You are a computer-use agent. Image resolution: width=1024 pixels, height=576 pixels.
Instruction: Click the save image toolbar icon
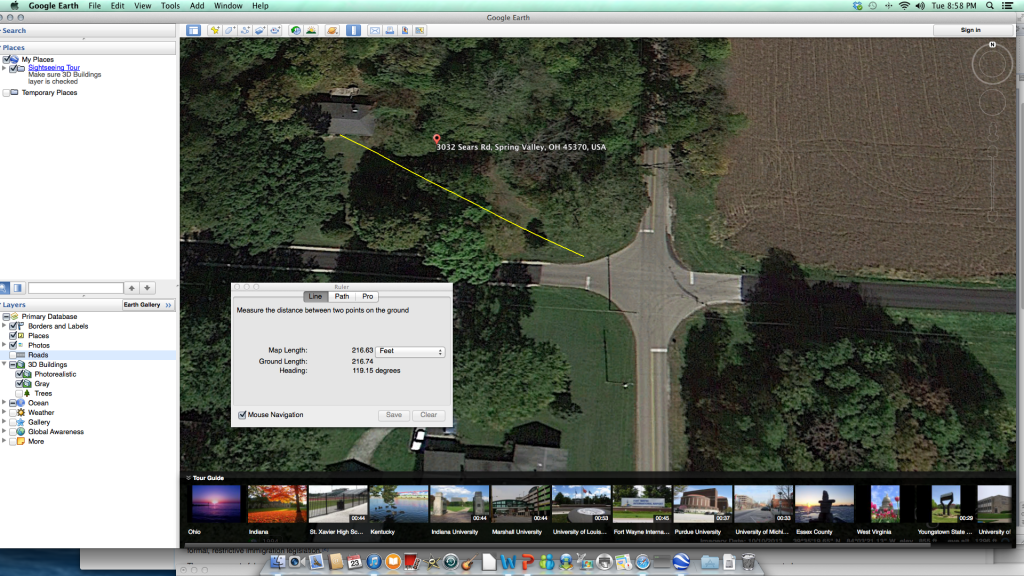click(405, 30)
